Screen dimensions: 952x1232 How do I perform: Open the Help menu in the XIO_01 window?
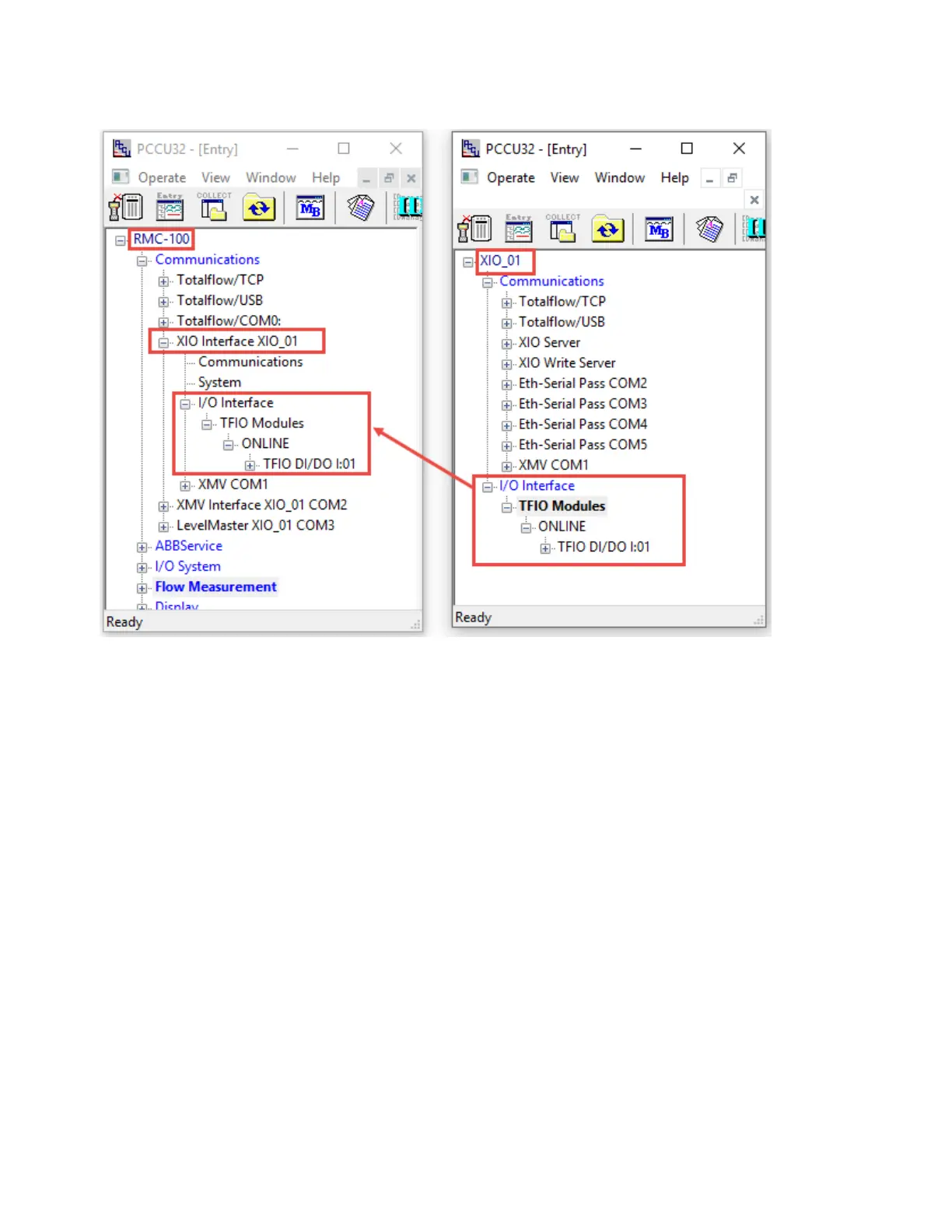(675, 177)
